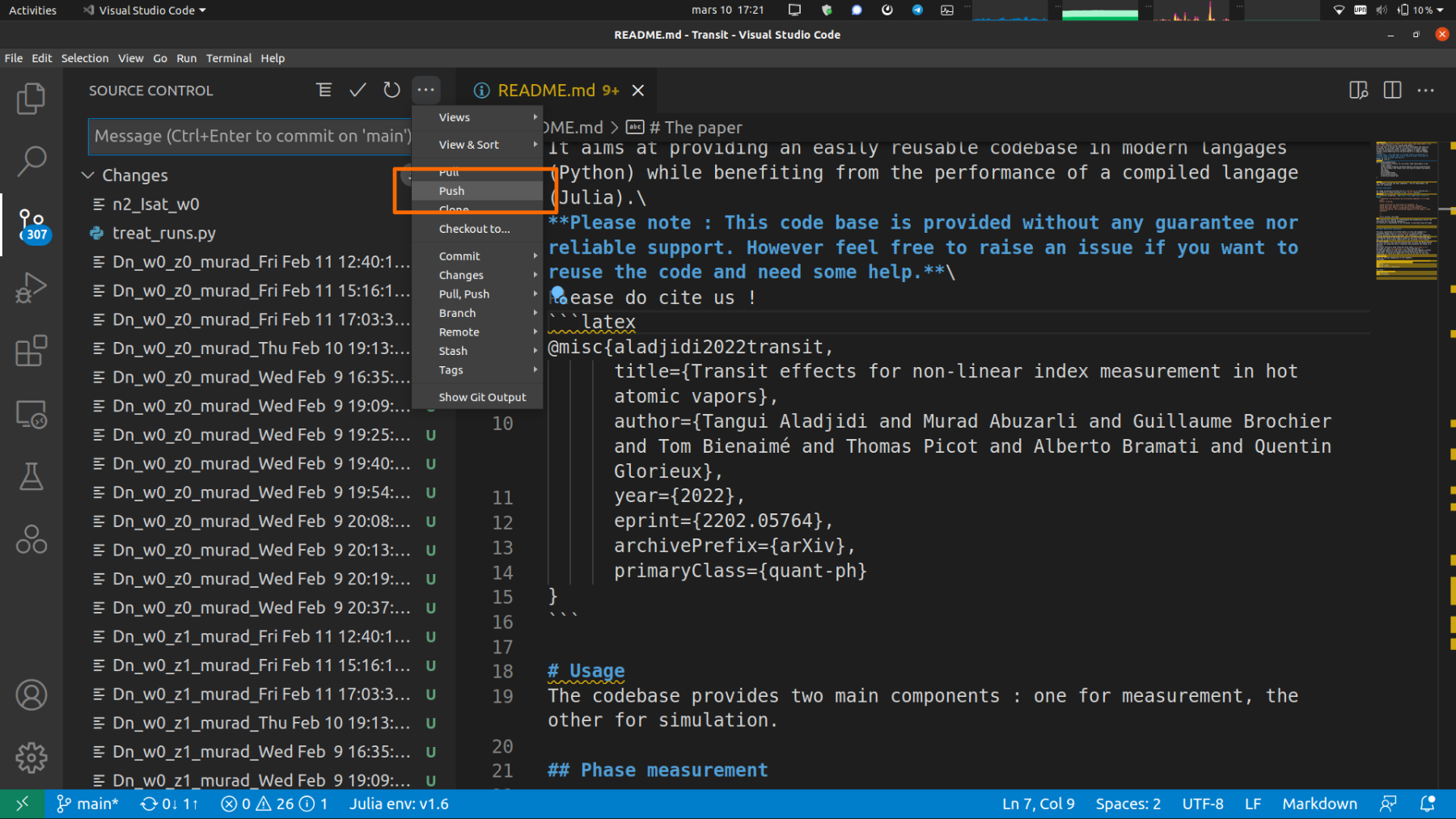The height and width of the screenshot is (819, 1456).
Task: Open editor more actions ellipsis
Action: tap(1426, 90)
